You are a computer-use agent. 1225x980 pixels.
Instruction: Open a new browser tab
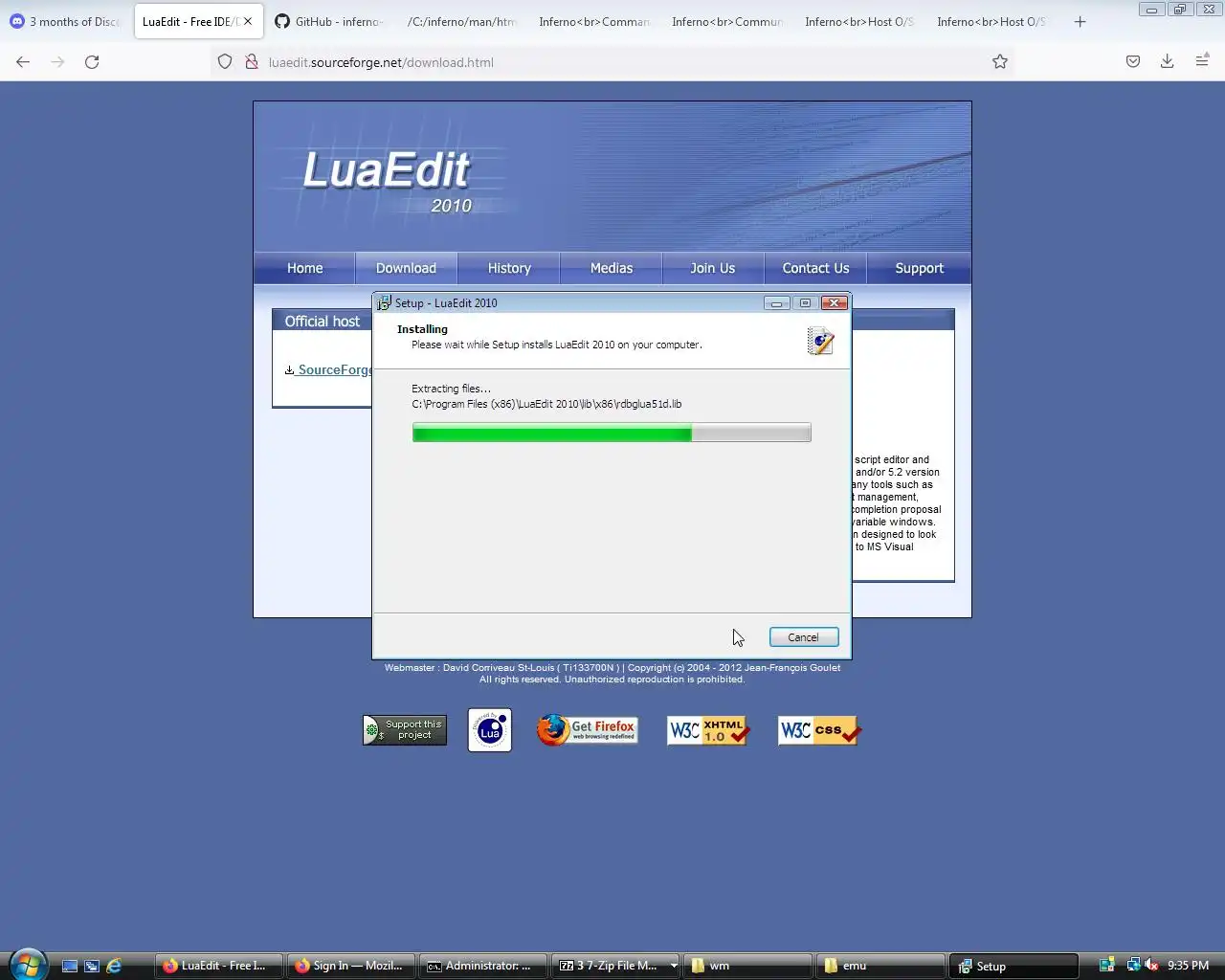1080,21
